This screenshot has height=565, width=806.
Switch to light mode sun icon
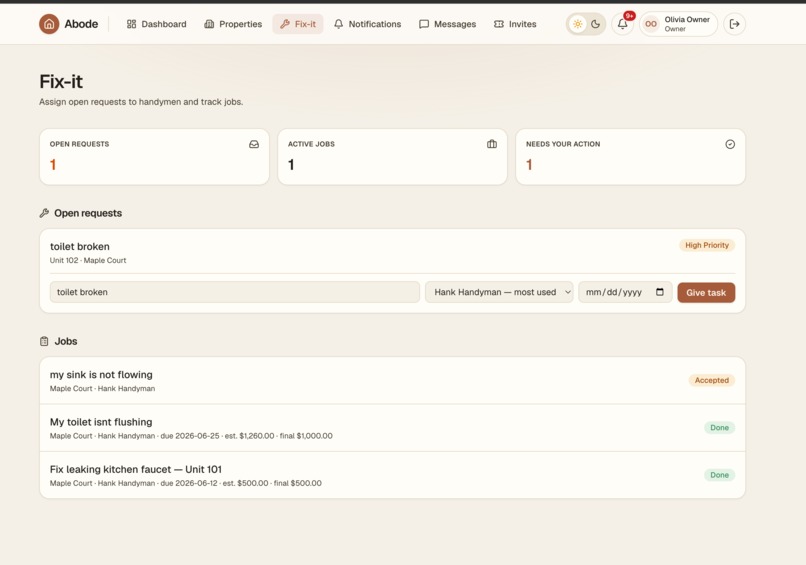pyautogui.click(x=578, y=24)
